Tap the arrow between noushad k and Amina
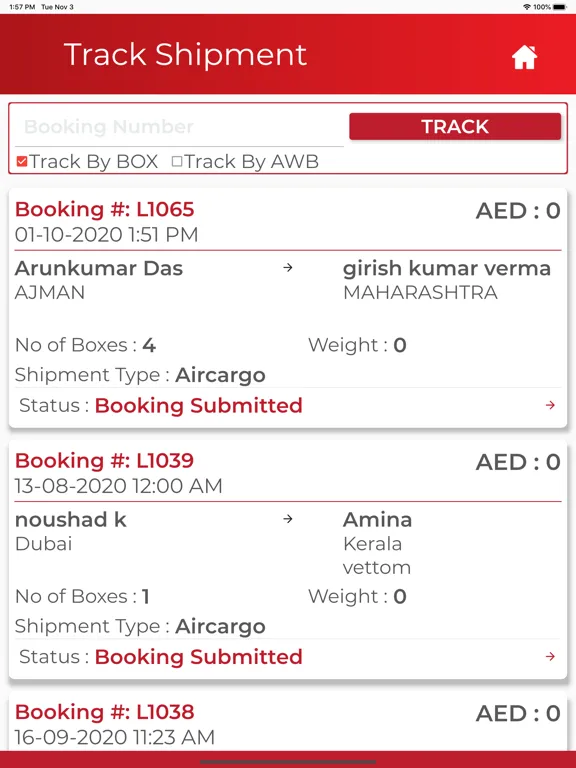576x768 pixels. [x=288, y=519]
